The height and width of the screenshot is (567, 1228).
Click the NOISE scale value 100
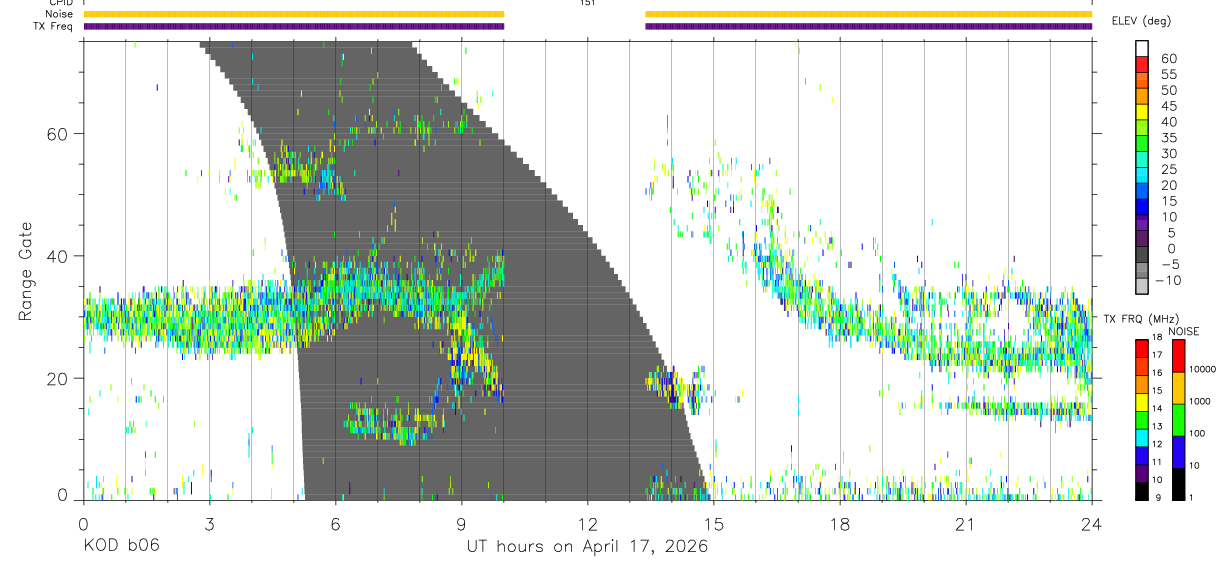(x=1196, y=434)
